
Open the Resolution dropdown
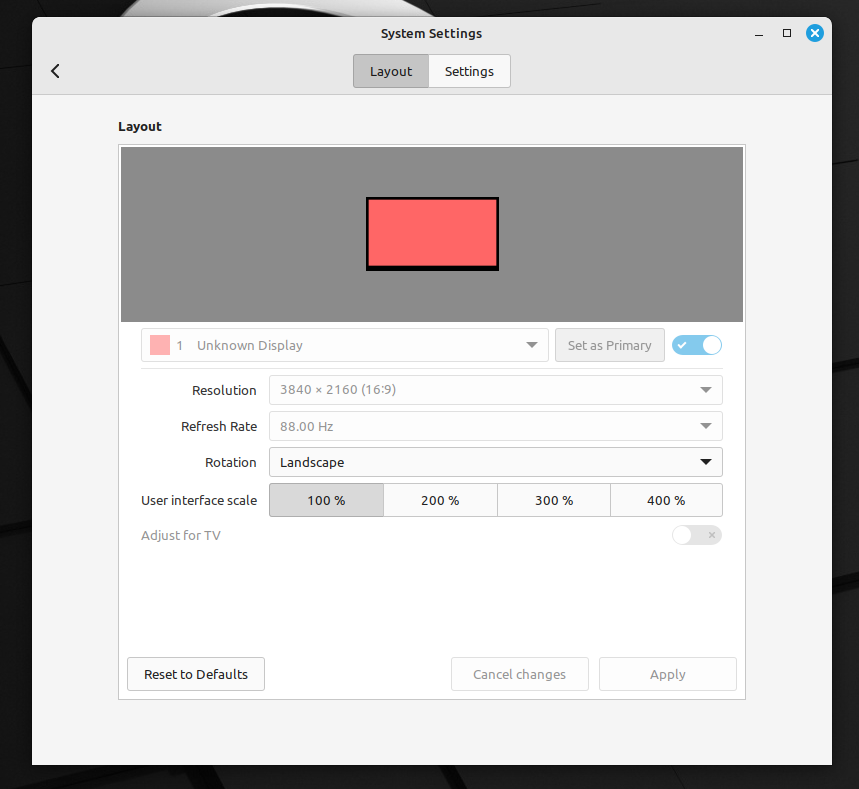(x=496, y=390)
